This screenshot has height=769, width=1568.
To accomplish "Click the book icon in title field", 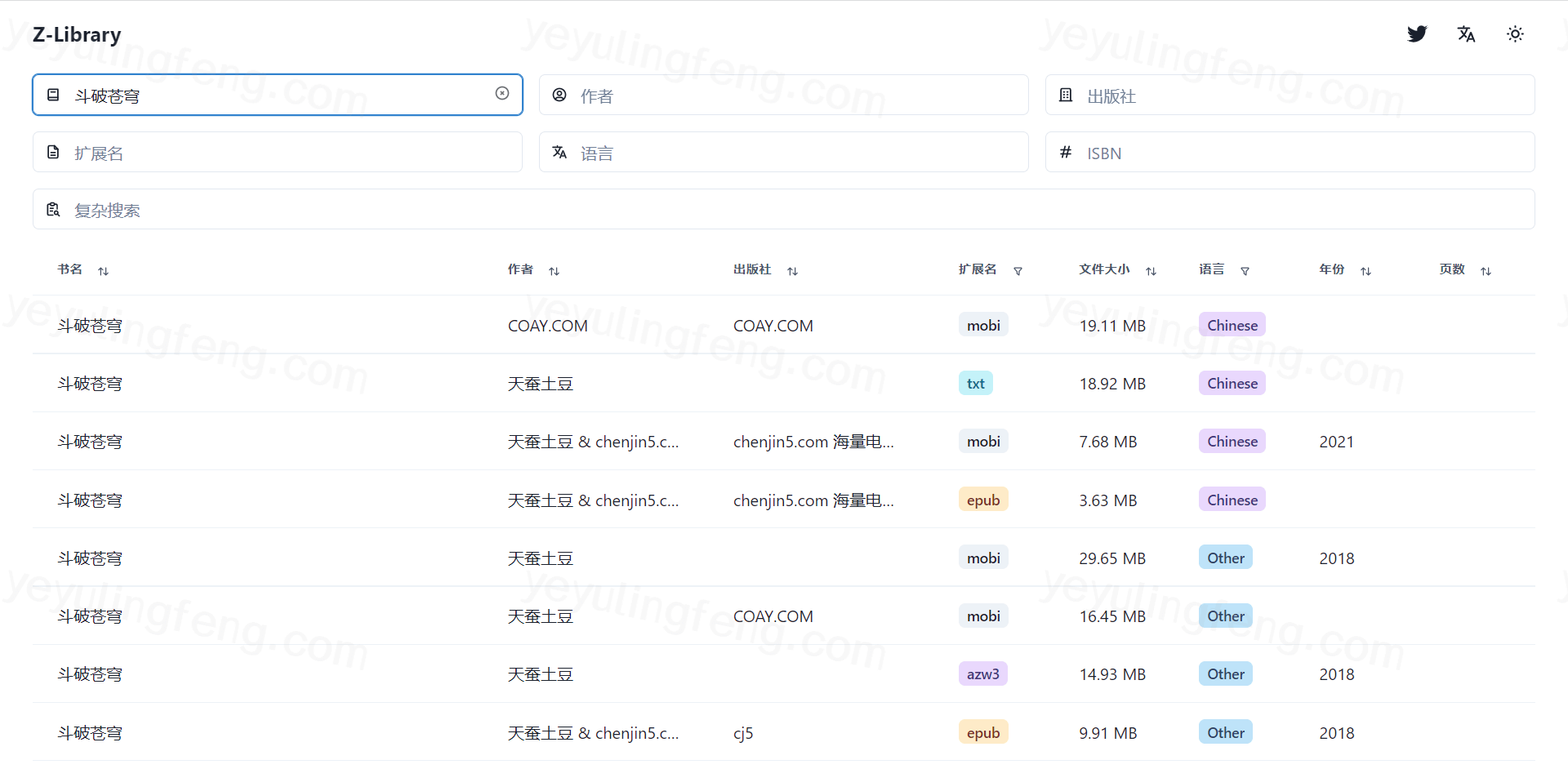I will (x=53, y=95).
